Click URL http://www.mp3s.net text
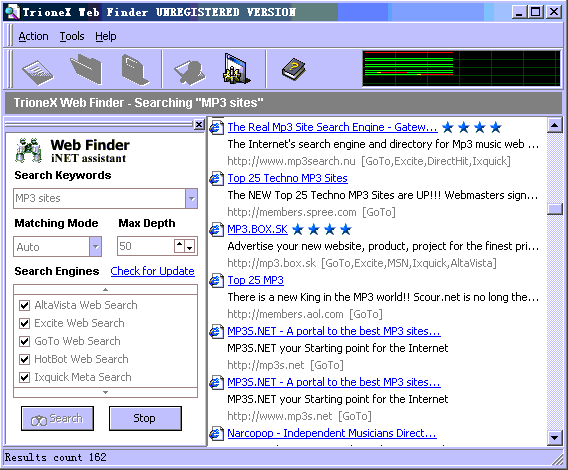The image size is (568, 470). (x=280, y=416)
